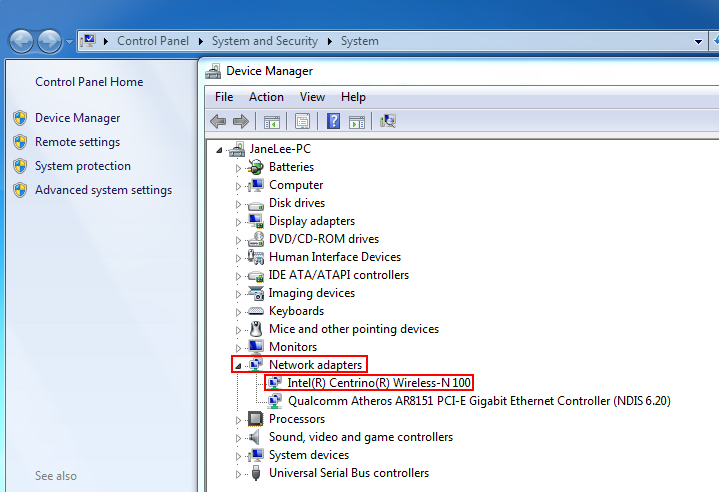
Task: Open the Device Manager sidebar link
Action: click(77, 118)
